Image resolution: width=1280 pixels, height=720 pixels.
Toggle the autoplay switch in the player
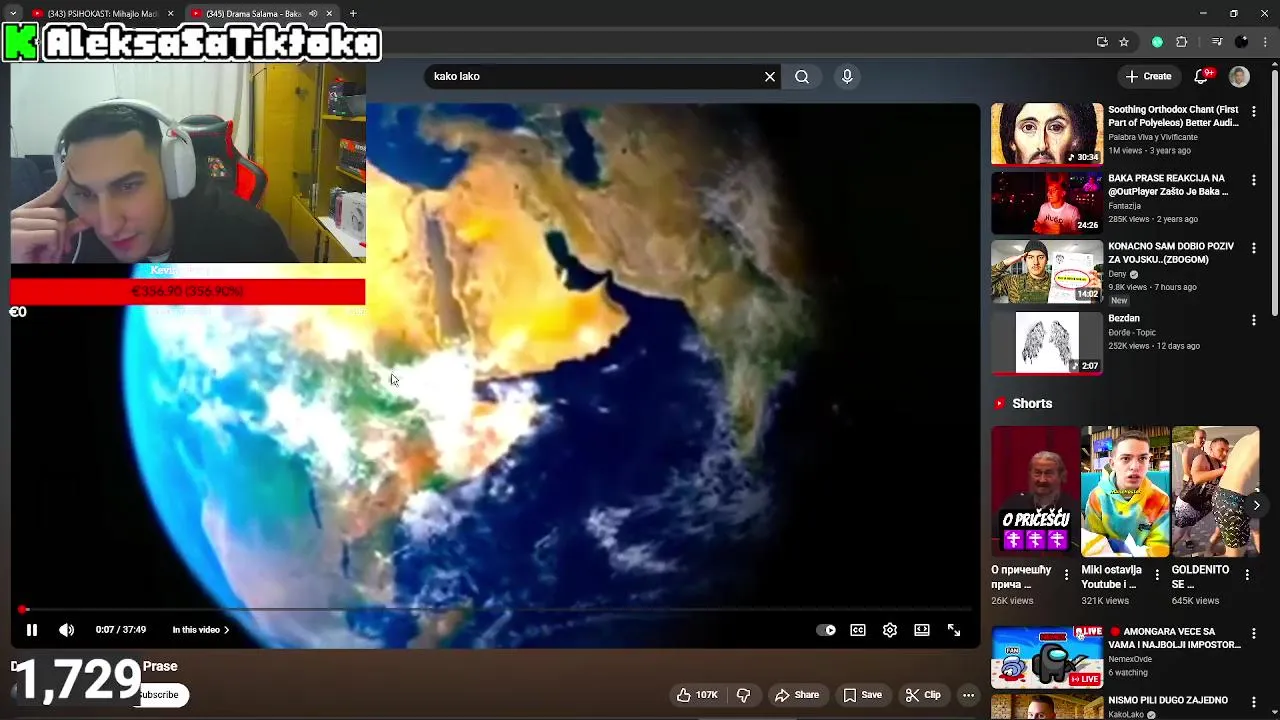[x=826, y=630]
